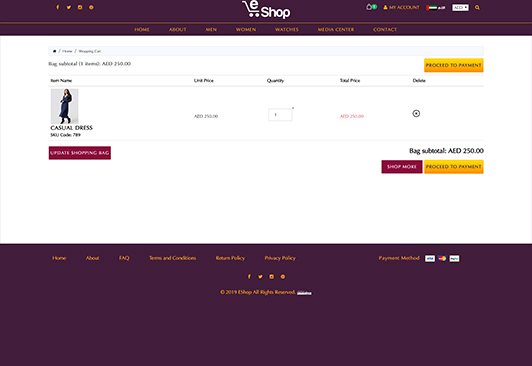Click the footer Facebook icon
The width and height of the screenshot is (532, 366).
coord(249,276)
